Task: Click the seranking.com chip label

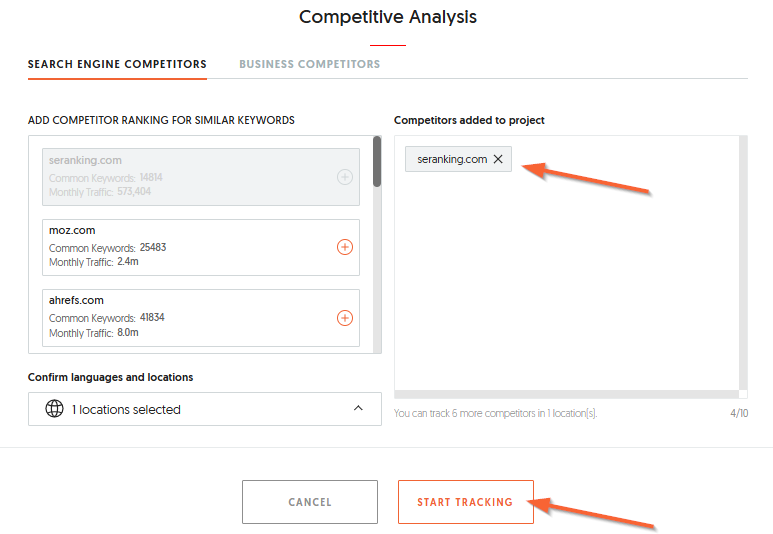Action: point(452,159)
